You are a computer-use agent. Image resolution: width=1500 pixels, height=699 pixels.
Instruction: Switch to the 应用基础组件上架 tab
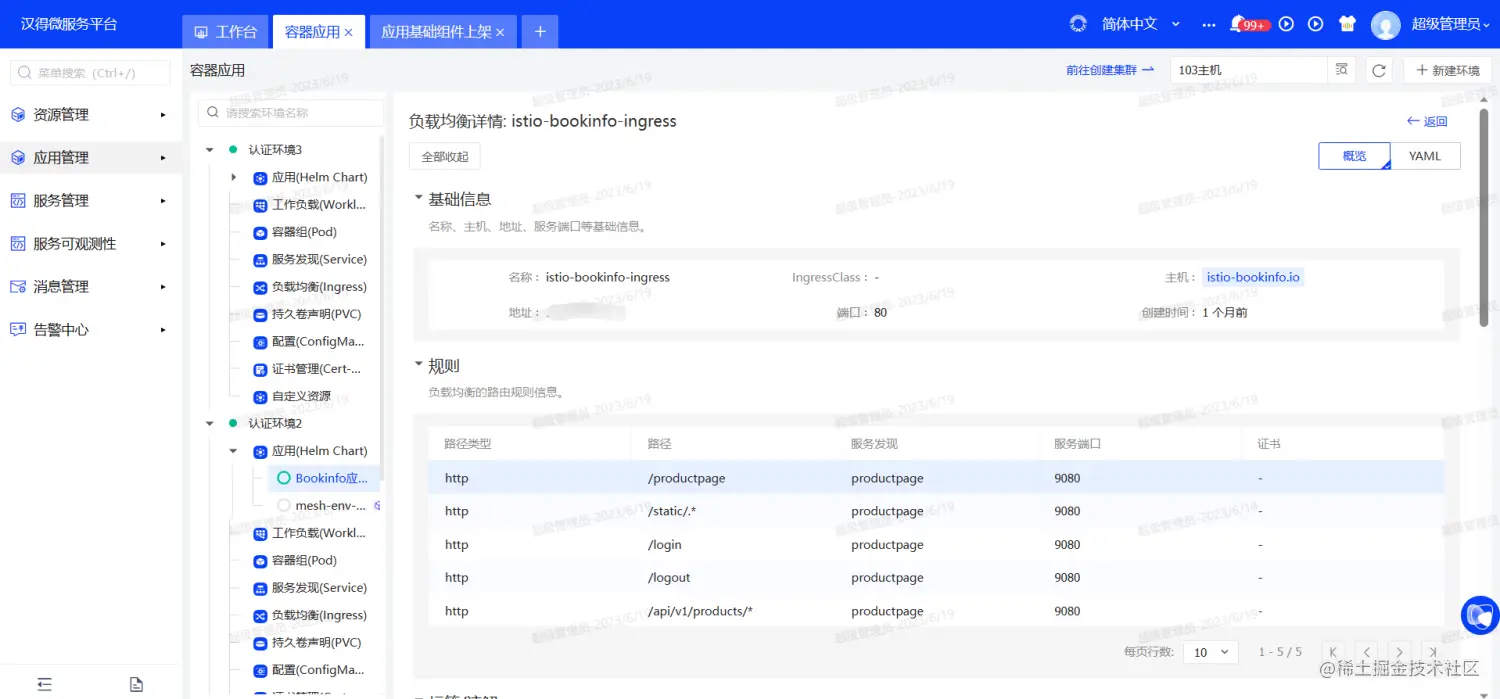tap(436, 32)
